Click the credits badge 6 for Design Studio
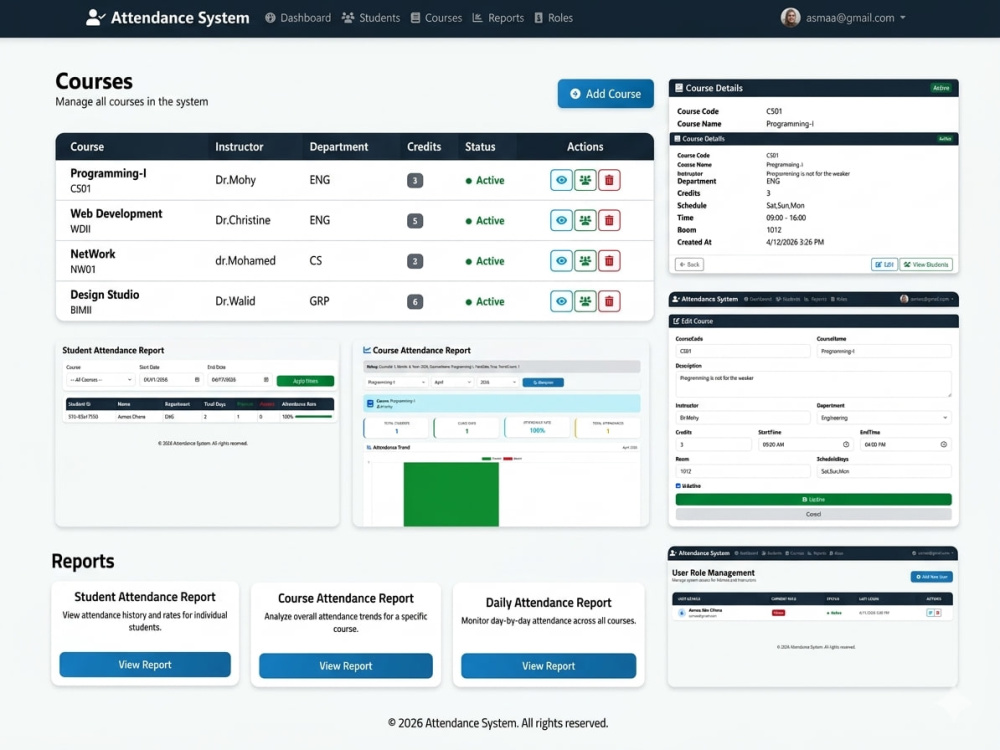The image size is (1000, 750). [x=415, y=302]
